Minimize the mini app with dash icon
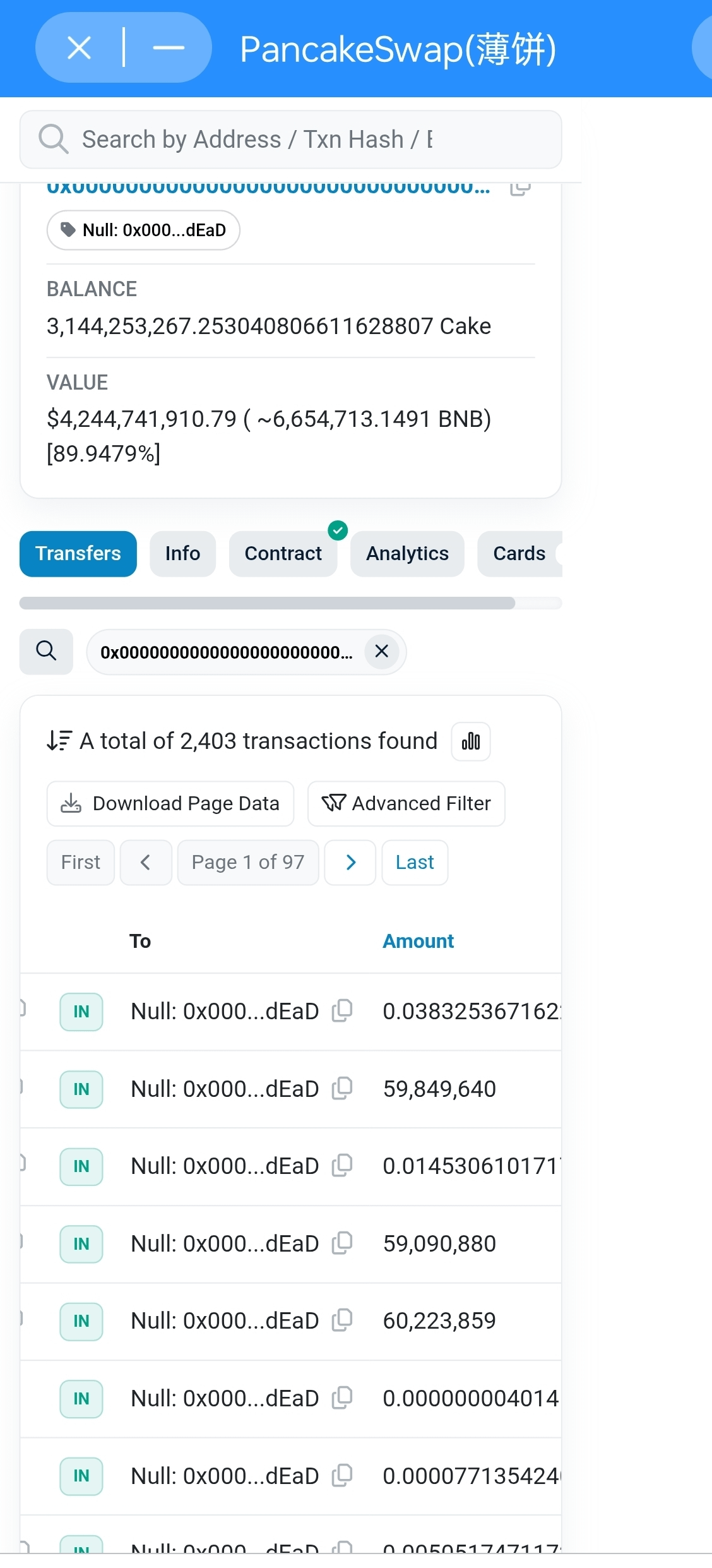Screen dimensions: 712x1568 169,48
